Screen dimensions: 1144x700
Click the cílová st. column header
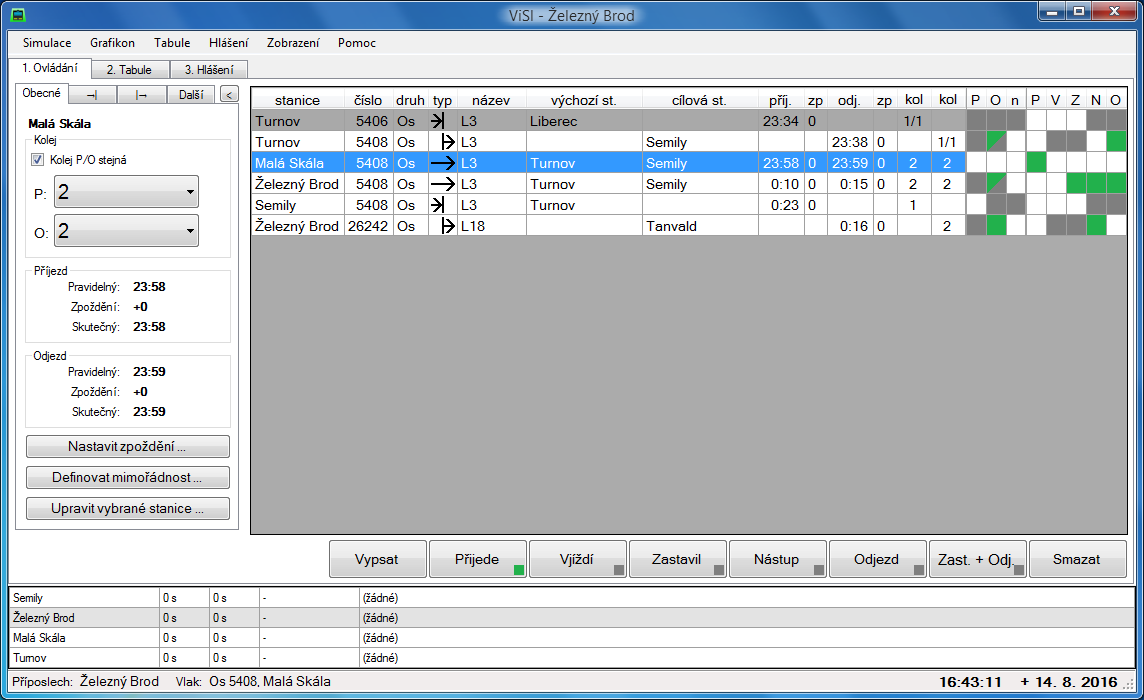tap(700, 100)
